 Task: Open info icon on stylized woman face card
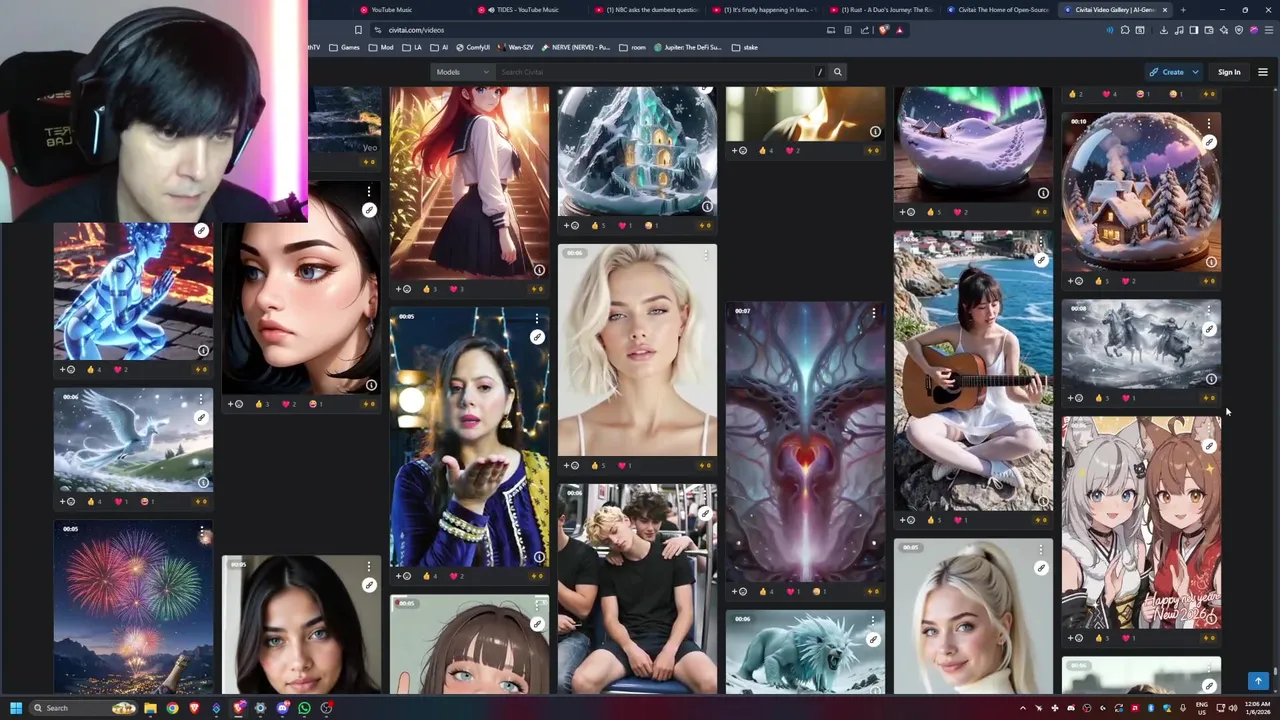tap(371, 385)
